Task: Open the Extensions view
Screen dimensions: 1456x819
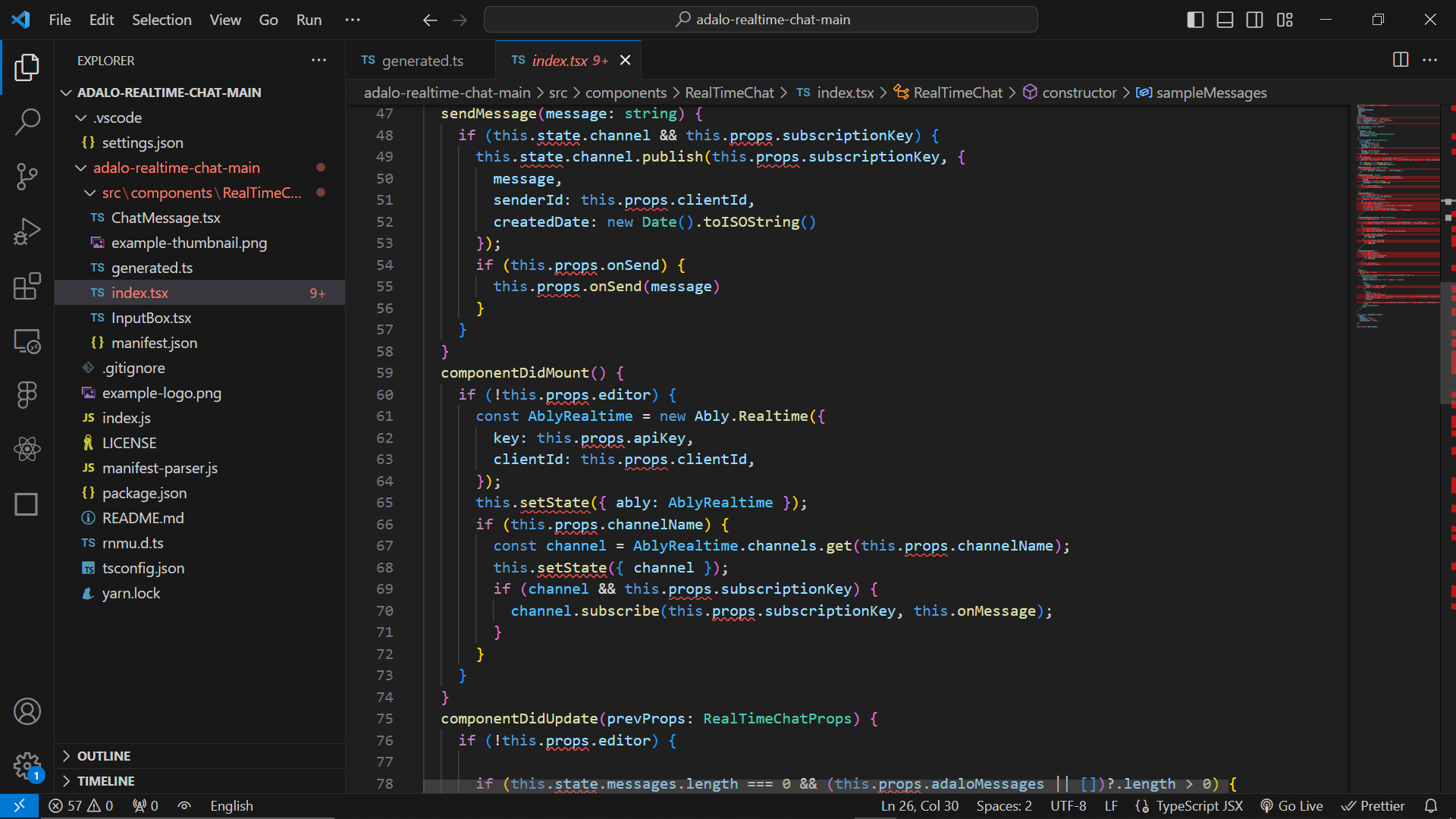Action: [27, 287]
